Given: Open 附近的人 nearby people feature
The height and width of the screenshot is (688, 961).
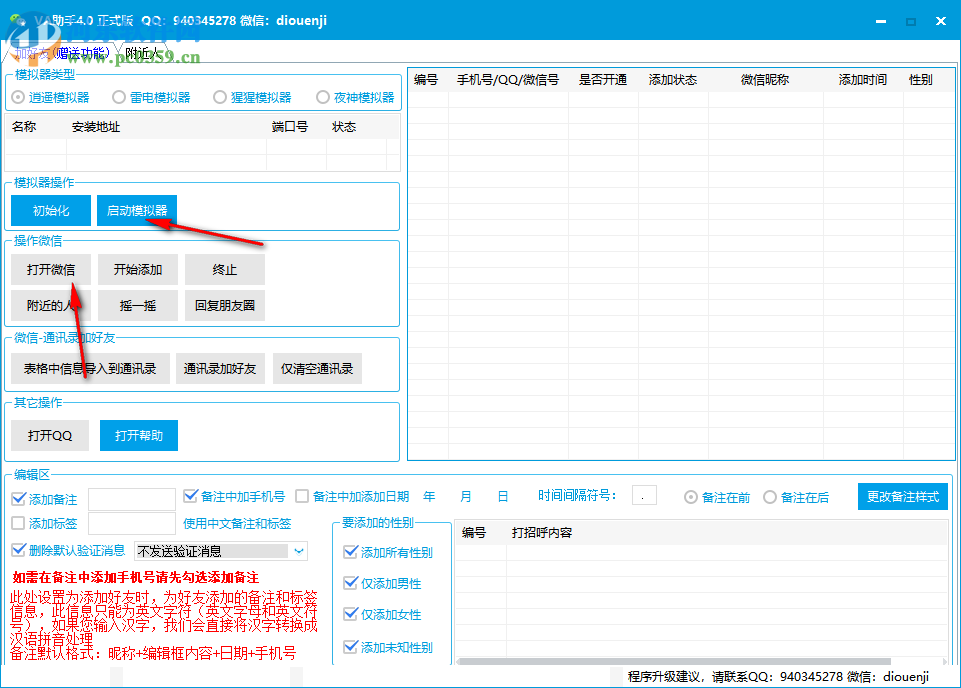Looking at the screenshot, I should point(50,305).
